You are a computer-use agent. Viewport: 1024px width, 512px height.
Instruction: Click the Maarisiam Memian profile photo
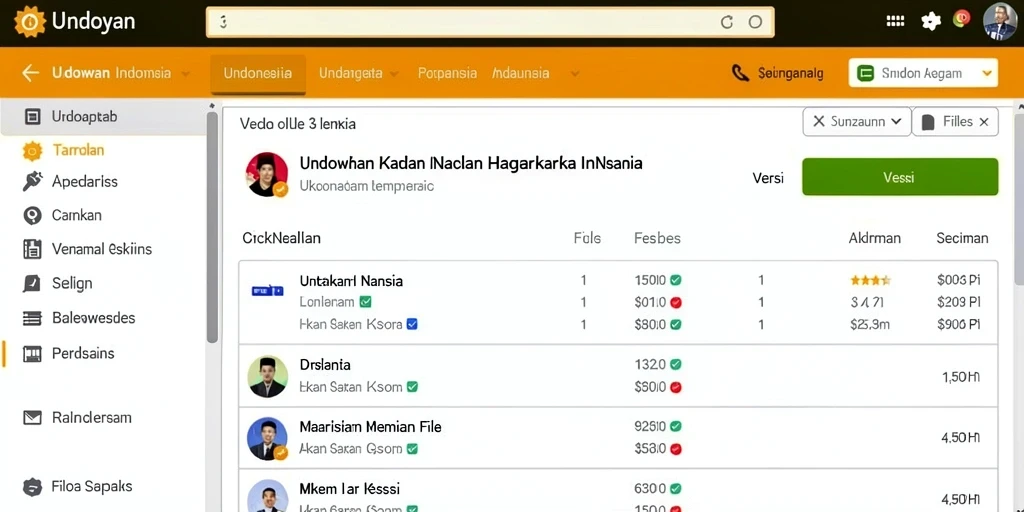268,439
